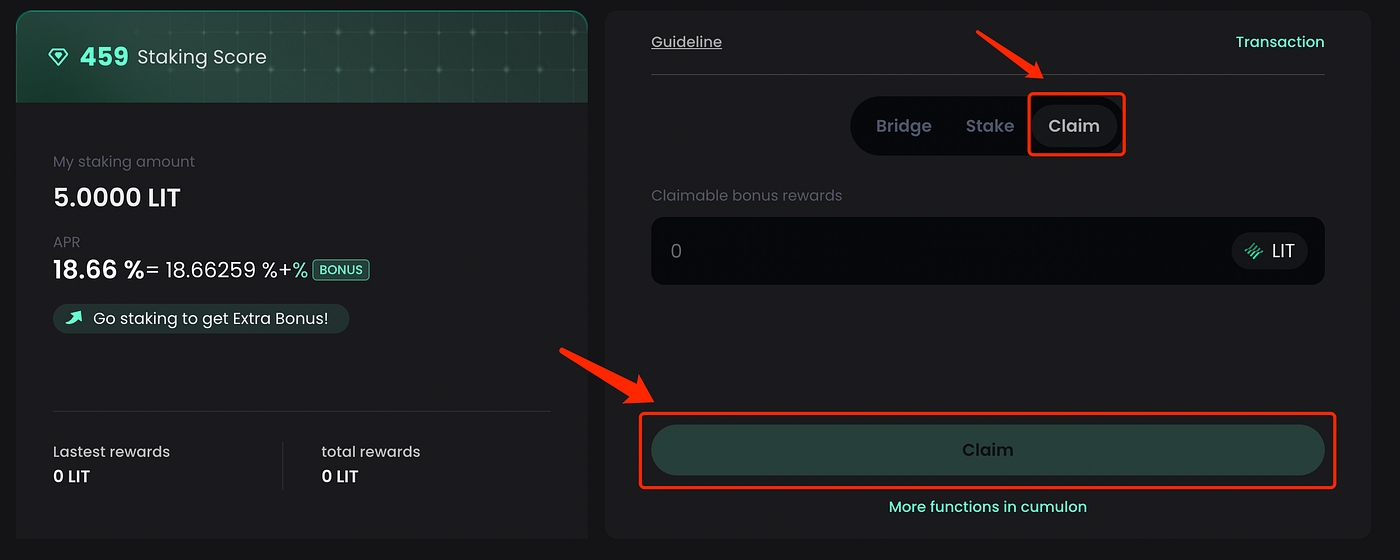The image size is (1400, 560).
Task: Click the green BONUS badge
Action: pyautogui.click(x=341, y=269)
